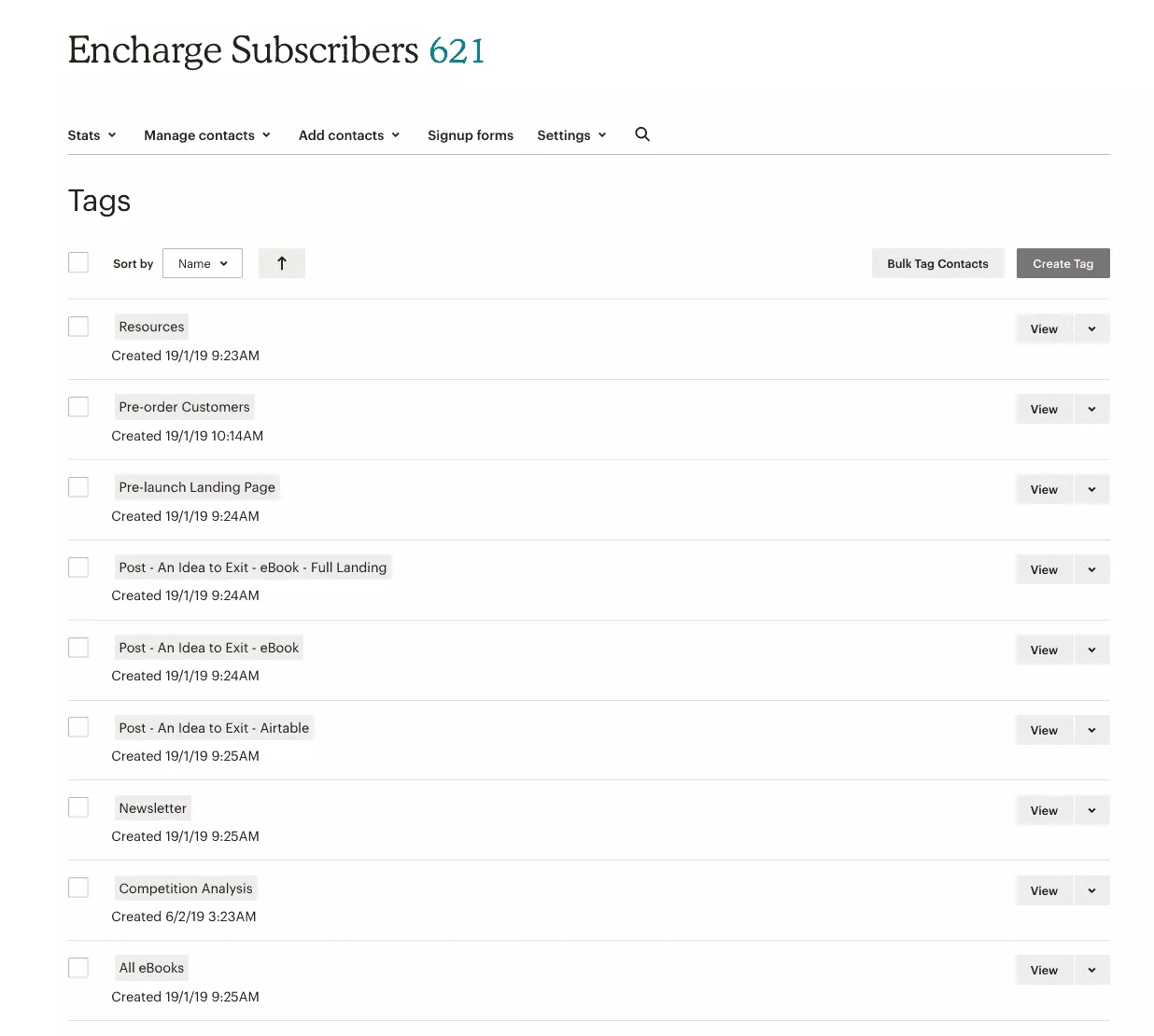Reverse sort order with arrow button
This screenshot has width=1154, height=1036.
click(282, 263)
